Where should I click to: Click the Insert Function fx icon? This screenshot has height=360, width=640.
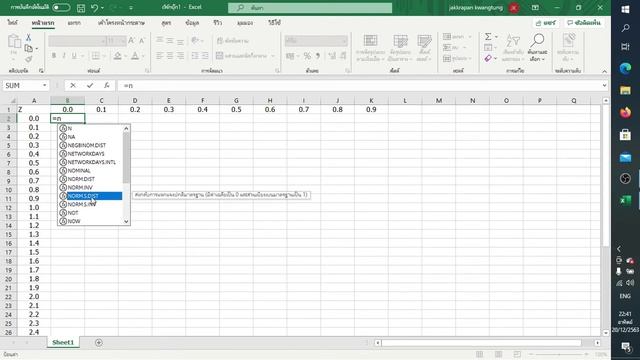[107, 85]
